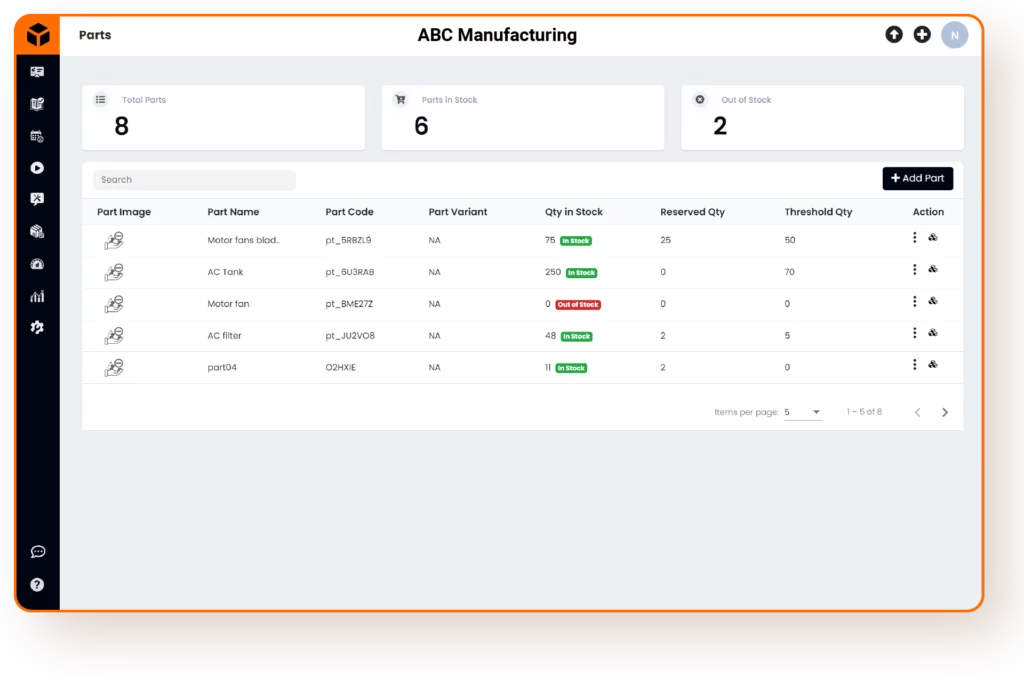Open the gauge speedometer sidebar icon
Viewport: 1024px width, 687px height.
pos(37,264)
